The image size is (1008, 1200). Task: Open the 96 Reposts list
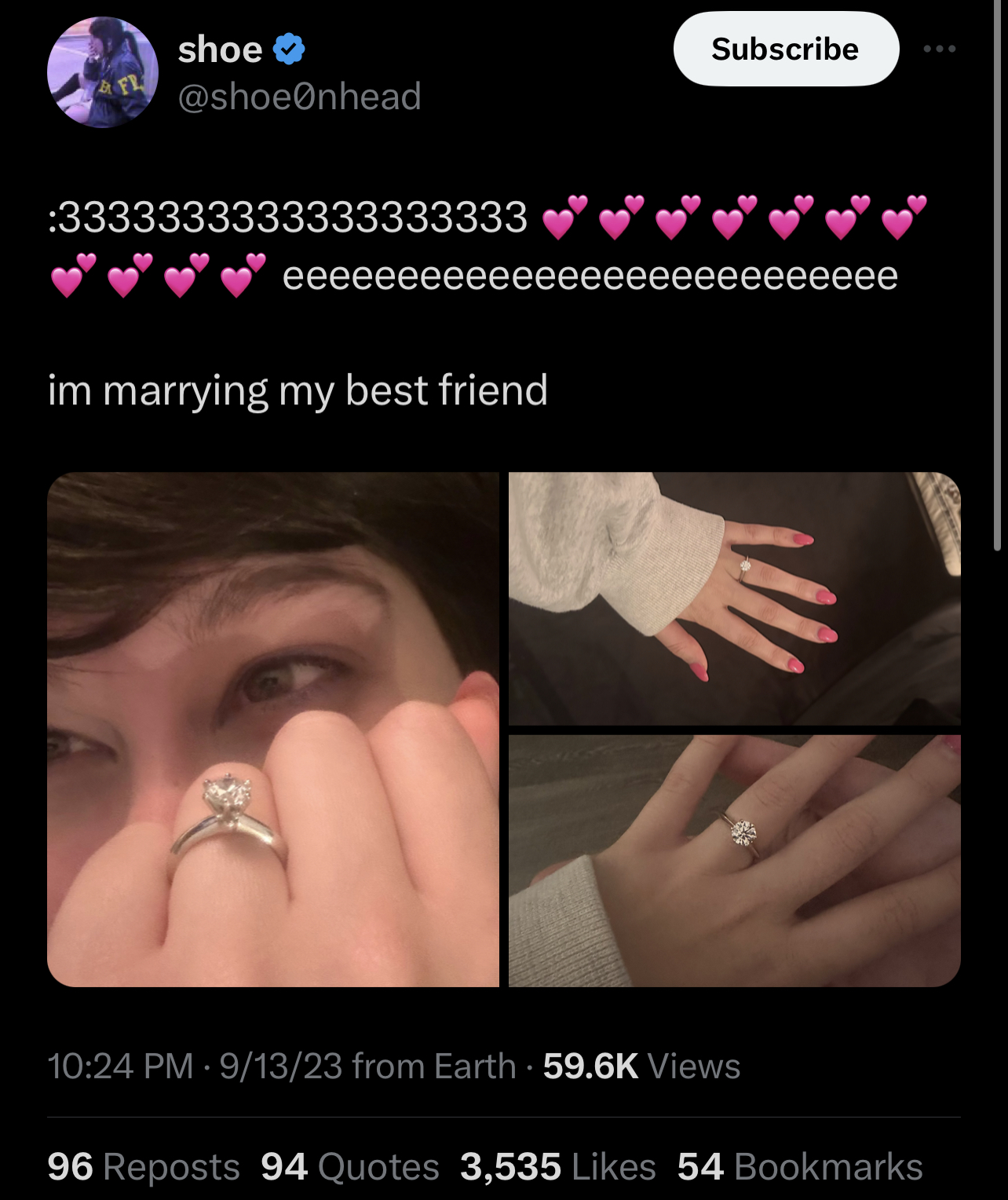(144, 1166)
